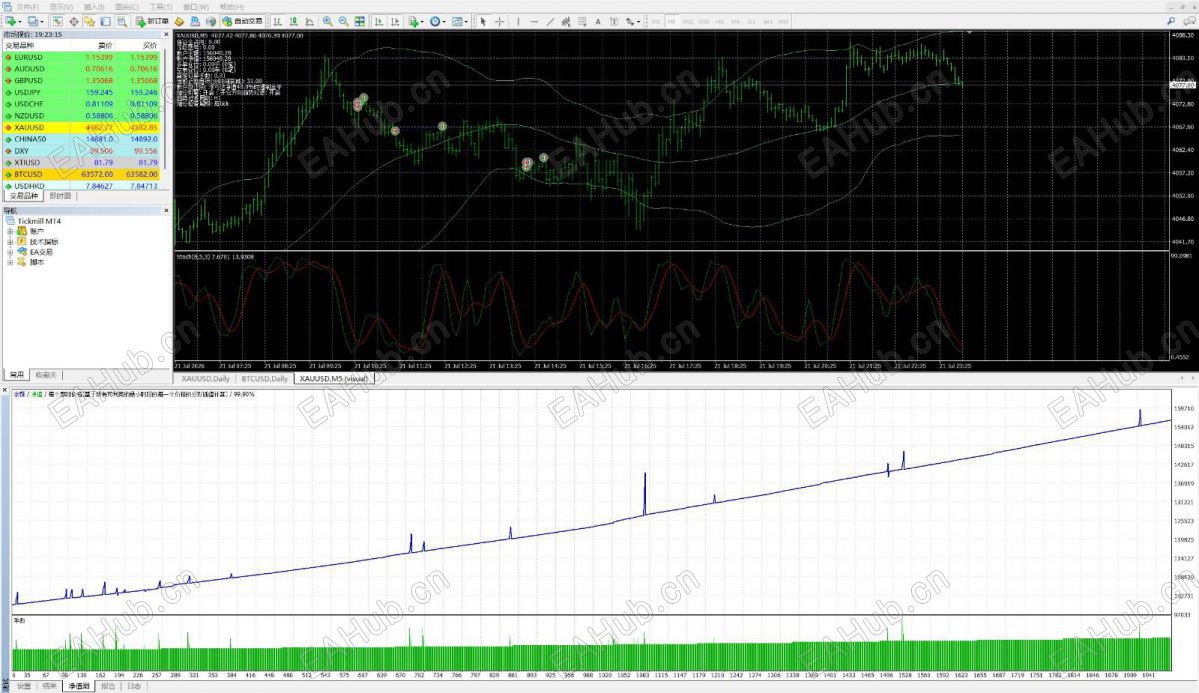Toggle the Strategy Tester icon
This screenshot has width=1199, height=693.
click(x=122, y=21)
